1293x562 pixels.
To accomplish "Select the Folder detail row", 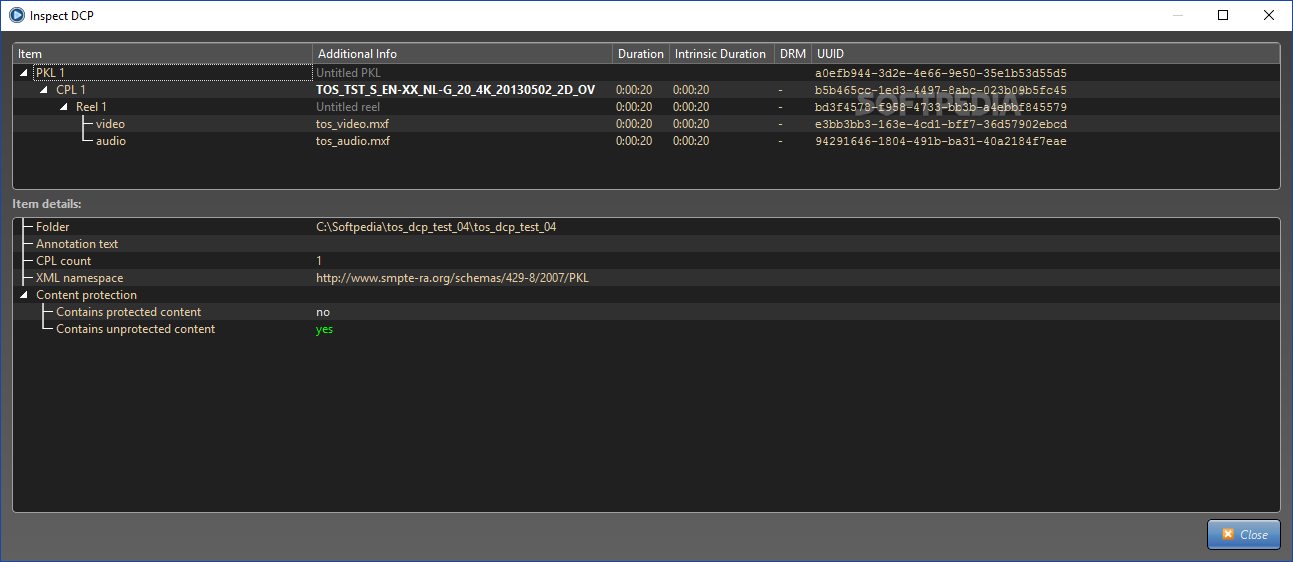I will tap(646, 227).
